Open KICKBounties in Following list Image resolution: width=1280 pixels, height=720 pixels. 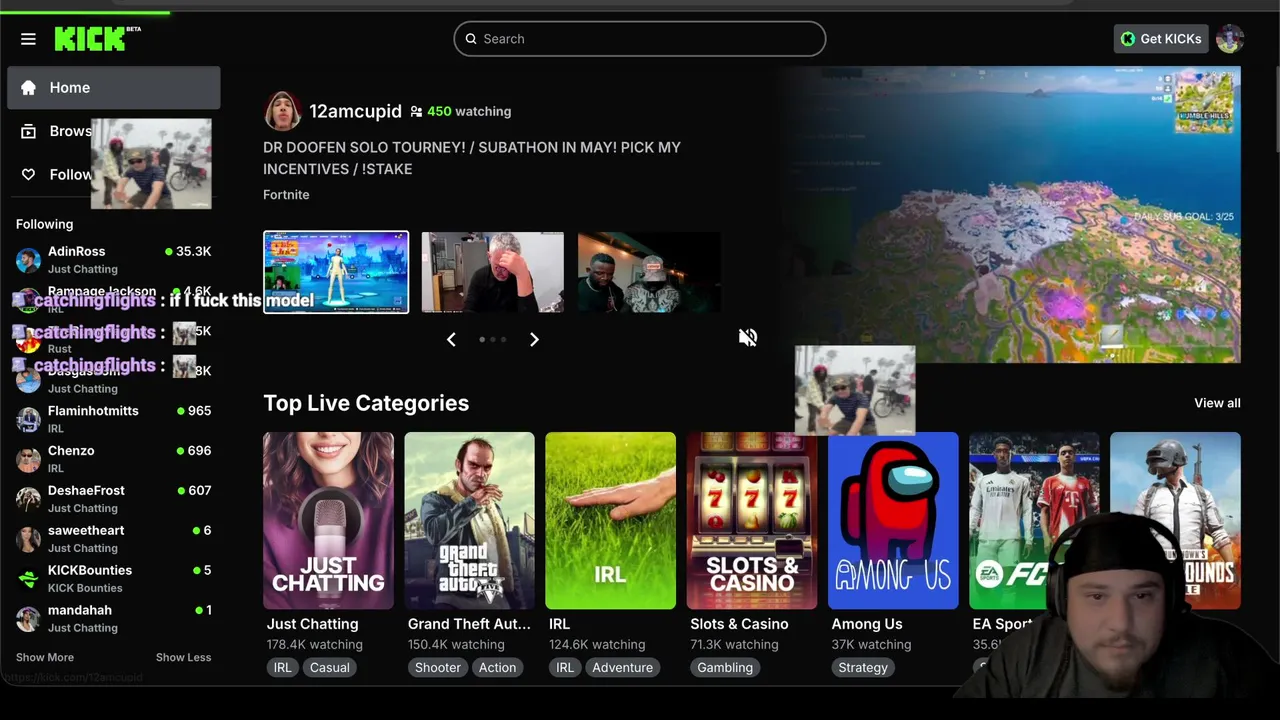(x=114, y=579)
